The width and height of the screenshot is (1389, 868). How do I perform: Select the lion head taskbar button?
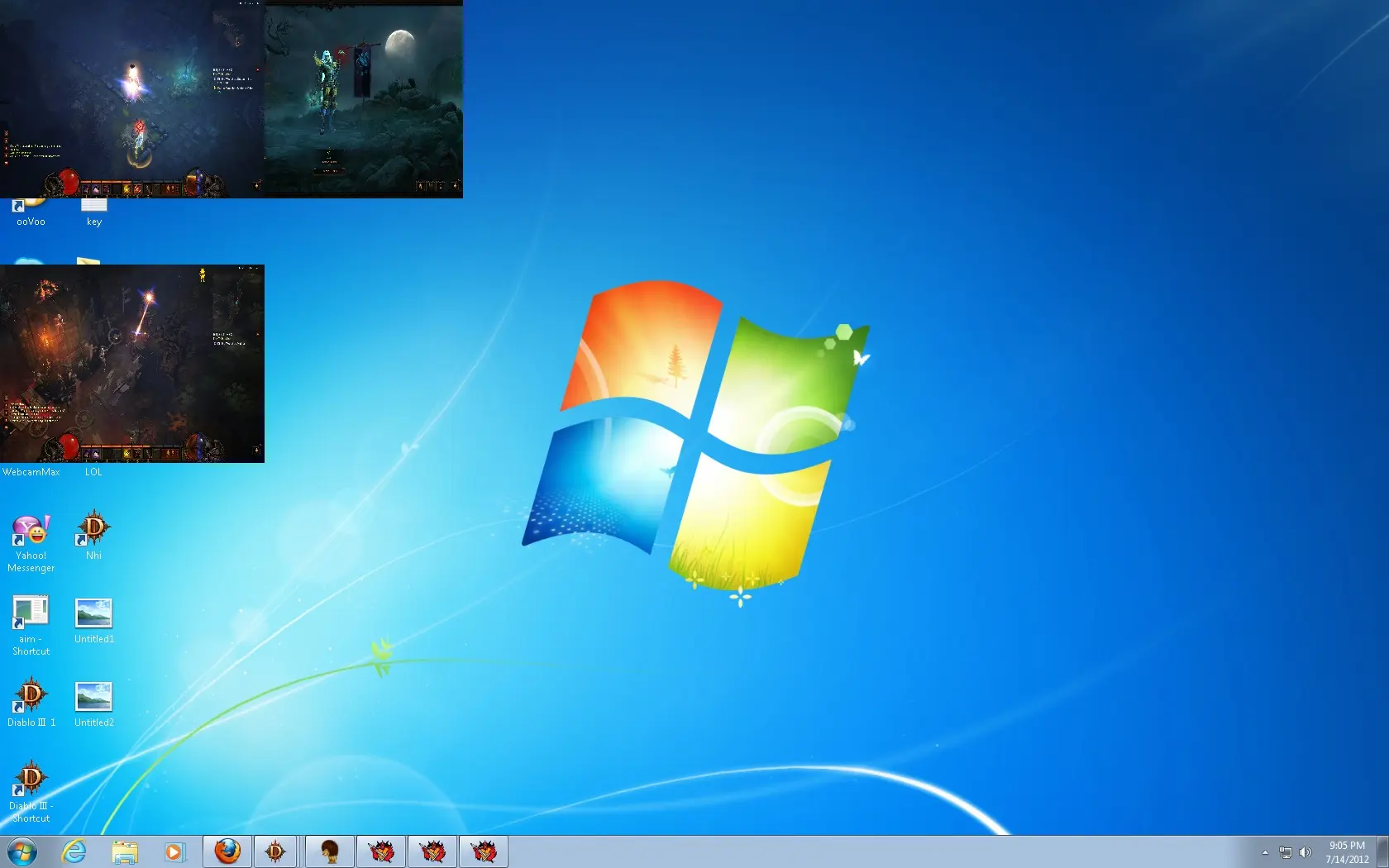(x=330, y=851)
